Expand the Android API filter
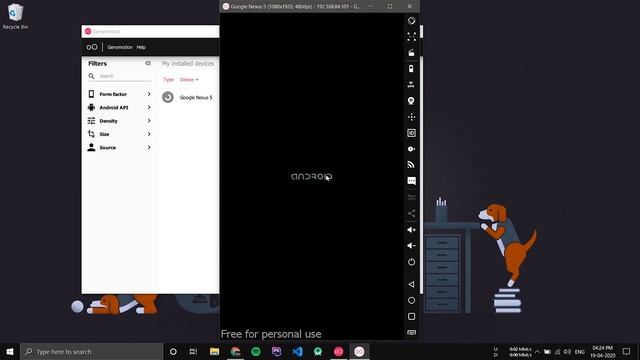Viewport: 640px width, 360px height. [x=119, y=108]
